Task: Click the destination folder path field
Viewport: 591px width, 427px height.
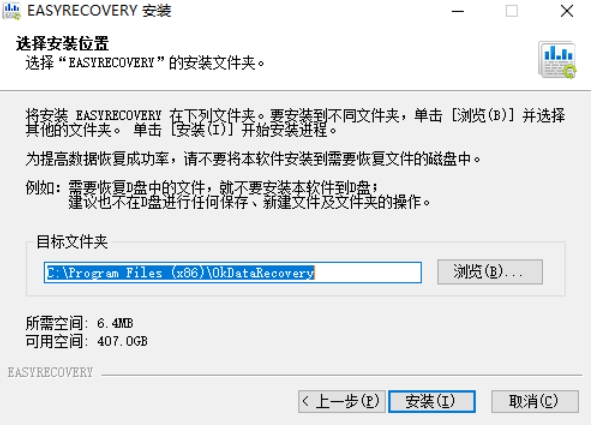Action: pyautogui.click(x=233, y=272)
